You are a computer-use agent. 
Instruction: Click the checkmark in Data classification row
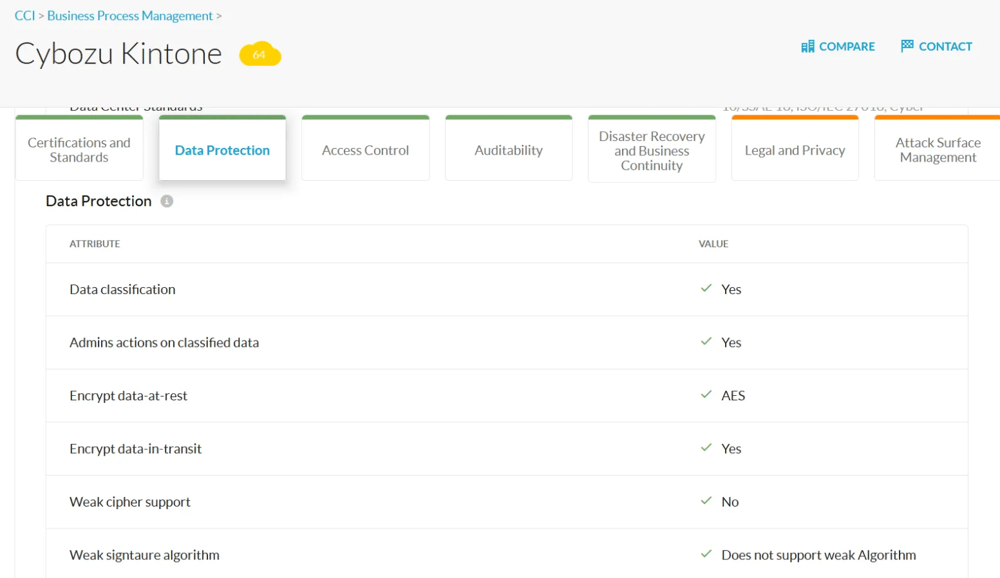point(706,288)
